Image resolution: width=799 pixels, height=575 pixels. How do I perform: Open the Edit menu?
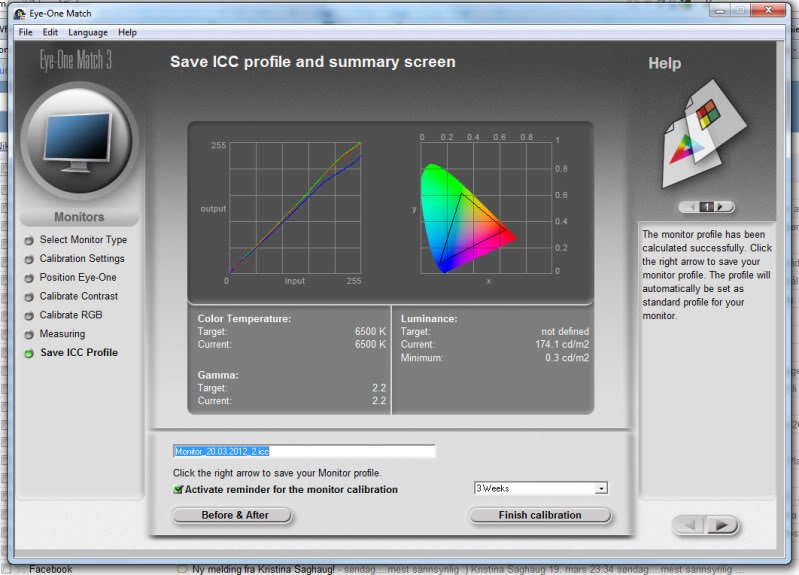click(x=50, y=32)
